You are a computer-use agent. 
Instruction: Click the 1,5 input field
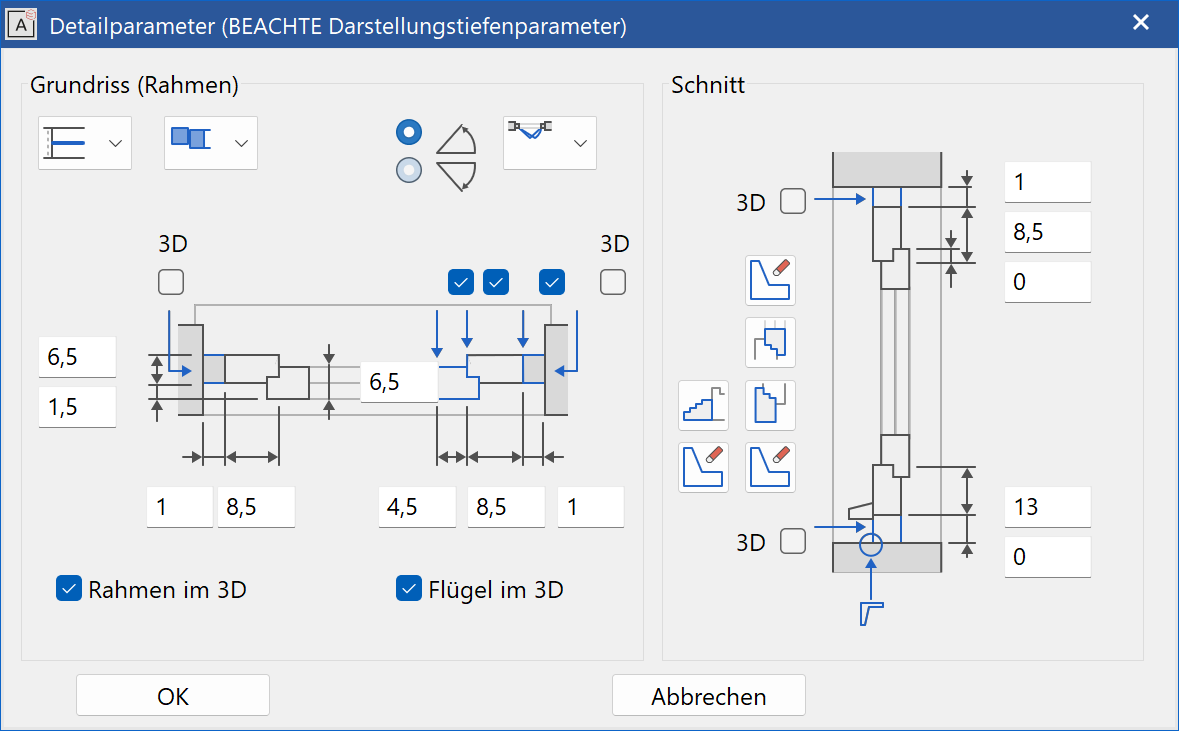[77, 407]
